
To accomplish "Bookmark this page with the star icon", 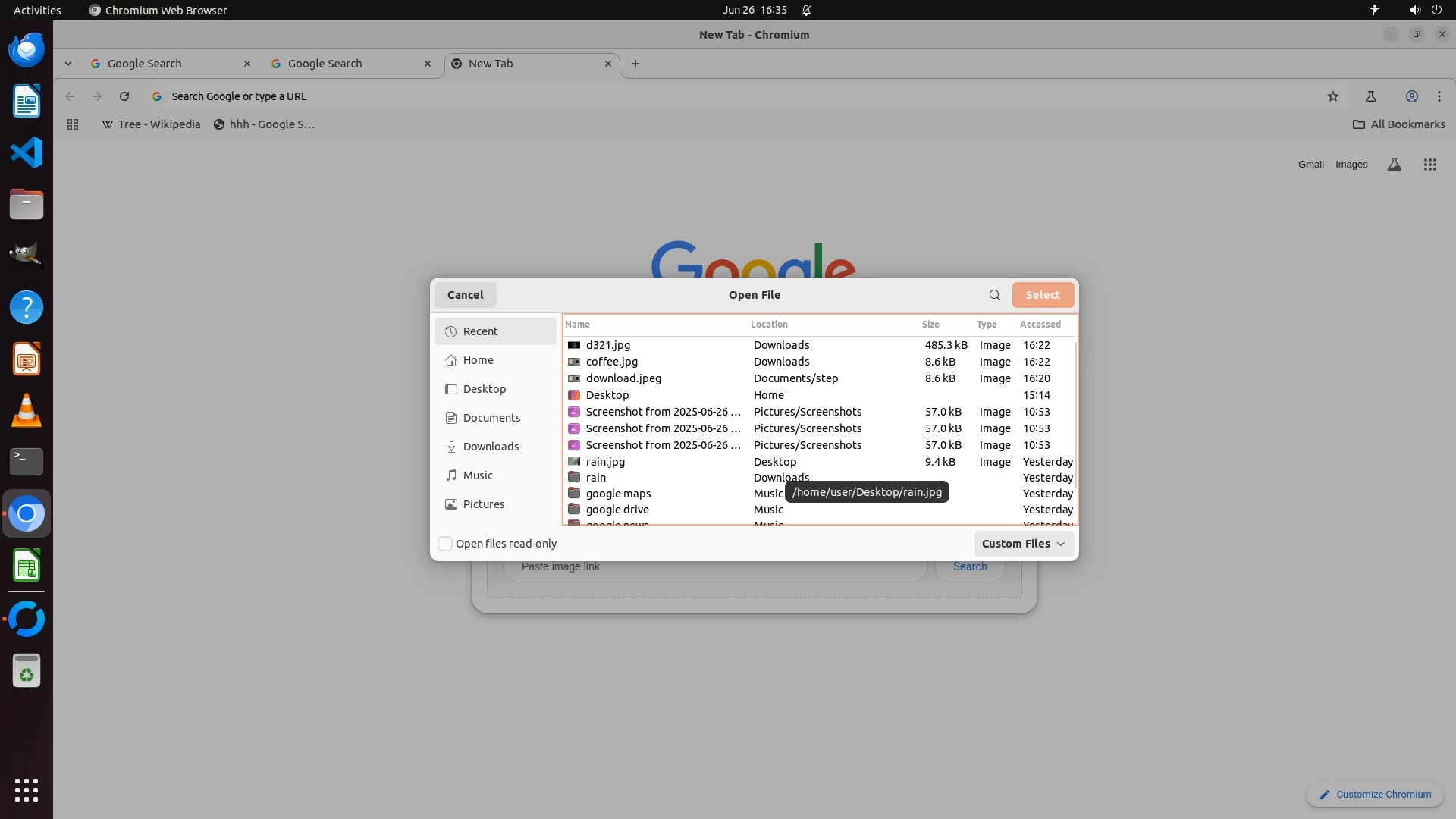I will pos(1333,96).
